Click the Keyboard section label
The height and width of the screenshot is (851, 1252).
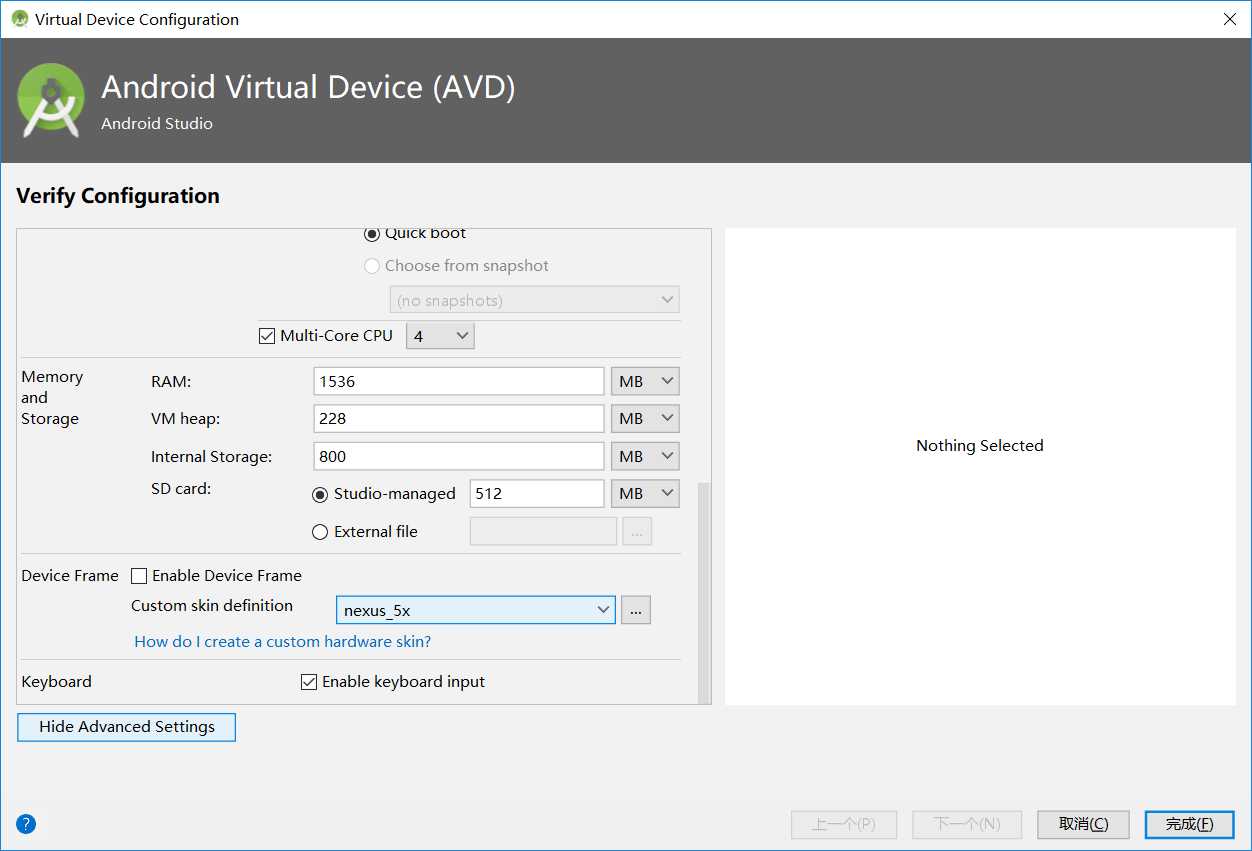pyautogui.click(x=56, y=682)
